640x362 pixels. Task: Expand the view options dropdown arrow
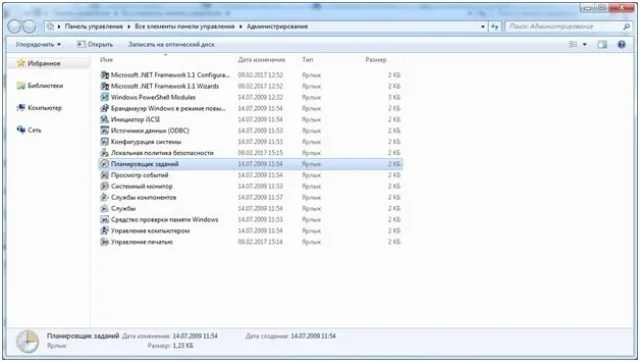(x=584, y=44)
